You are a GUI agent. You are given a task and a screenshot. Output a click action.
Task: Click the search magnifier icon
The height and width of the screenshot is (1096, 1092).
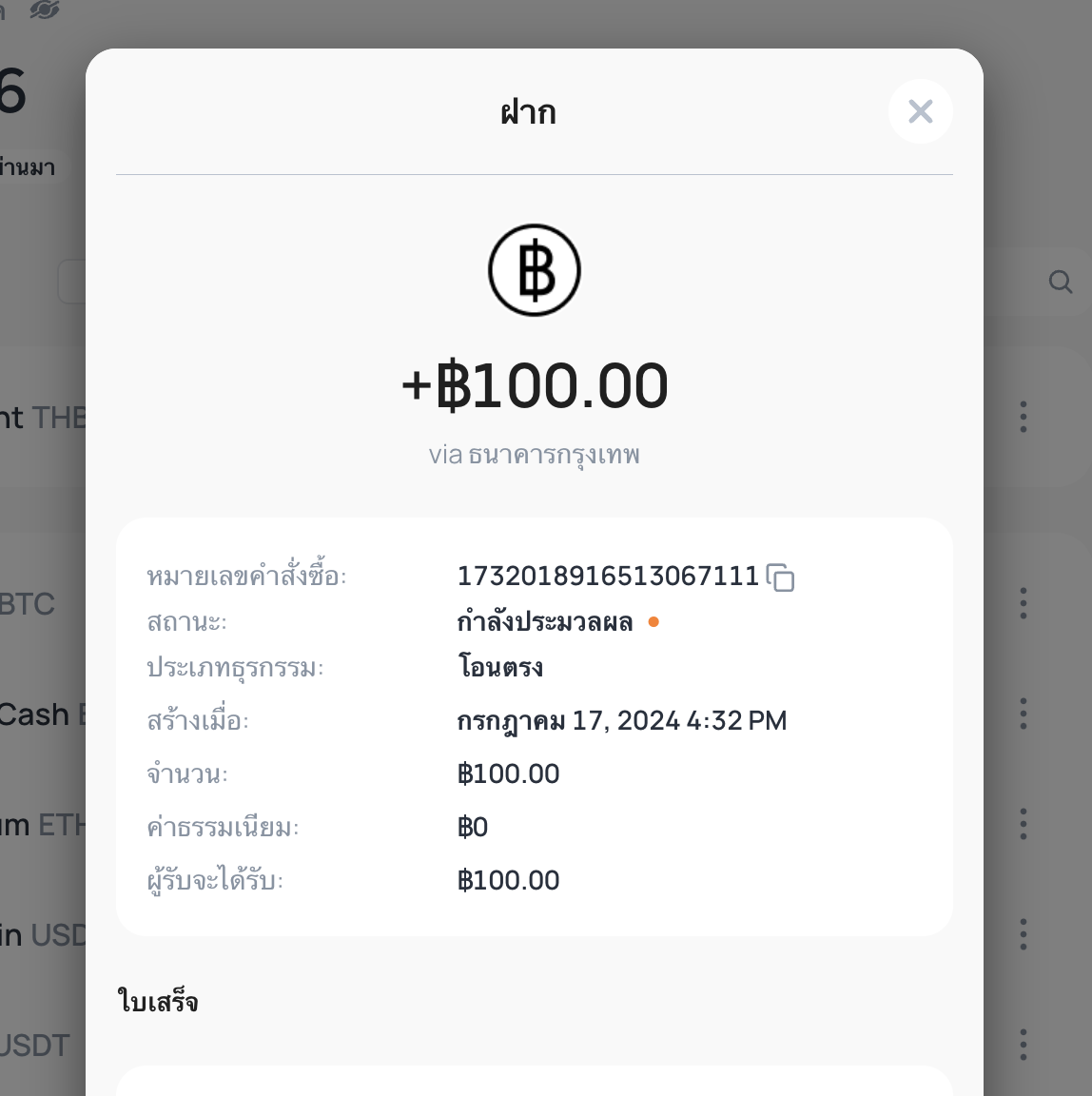pyautogui.click(x=1060, y=282)
